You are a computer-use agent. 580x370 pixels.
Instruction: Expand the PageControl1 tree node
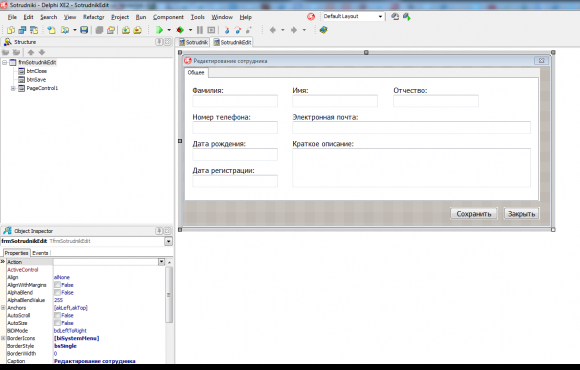point(13,88)
